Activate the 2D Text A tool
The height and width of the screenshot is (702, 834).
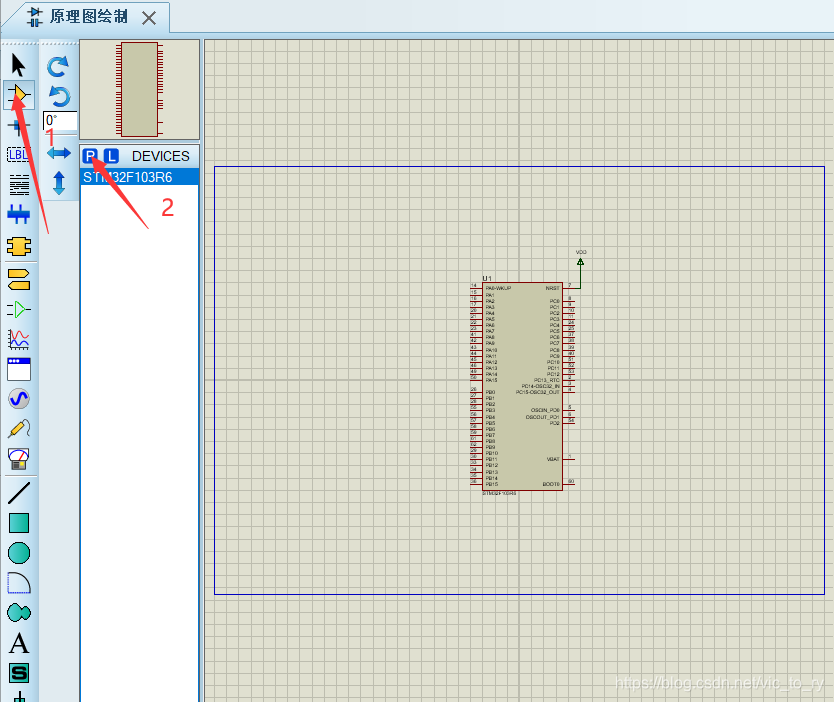coord(19,644)
